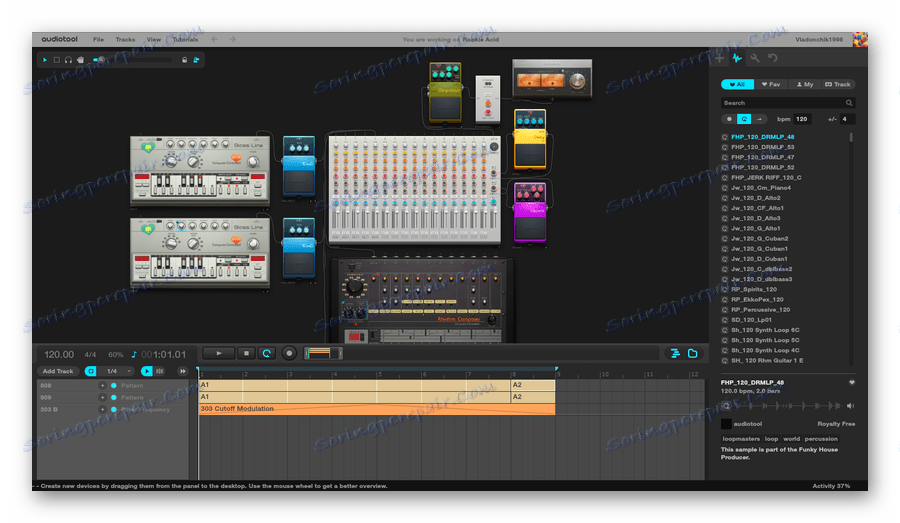Click the zoom slider in desktop toolbar
Screen dimensions: 900x523
click(x=100, y=60)
